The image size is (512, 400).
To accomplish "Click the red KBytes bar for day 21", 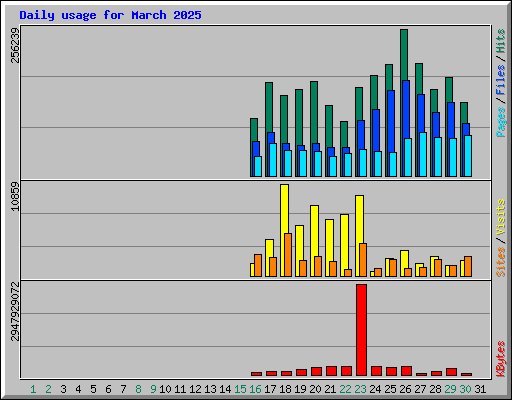I will pos(331,371).
